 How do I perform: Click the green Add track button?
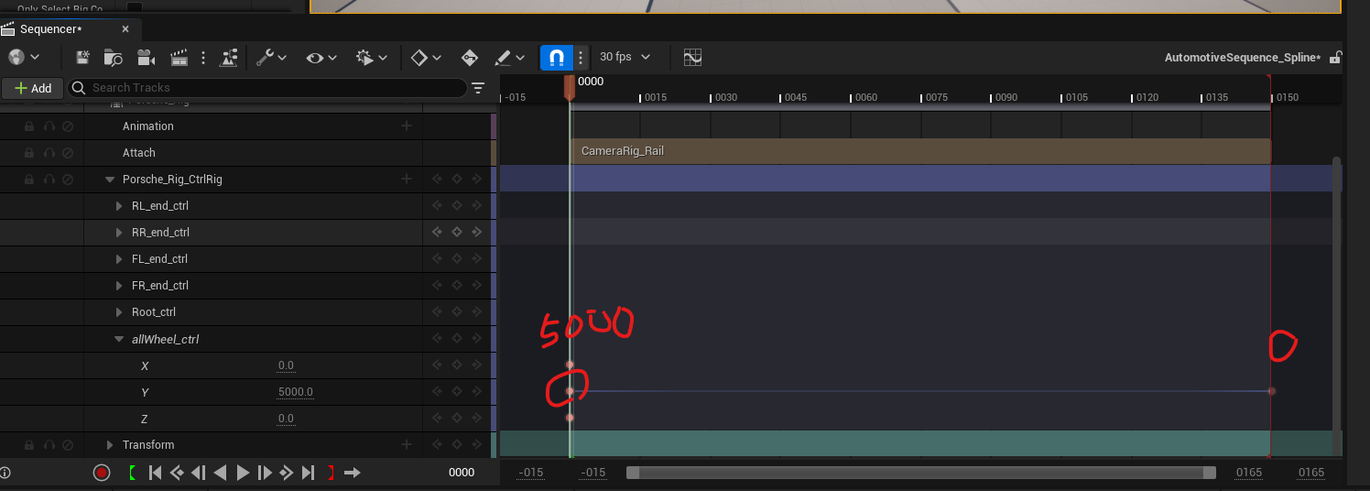pos(33,88)
